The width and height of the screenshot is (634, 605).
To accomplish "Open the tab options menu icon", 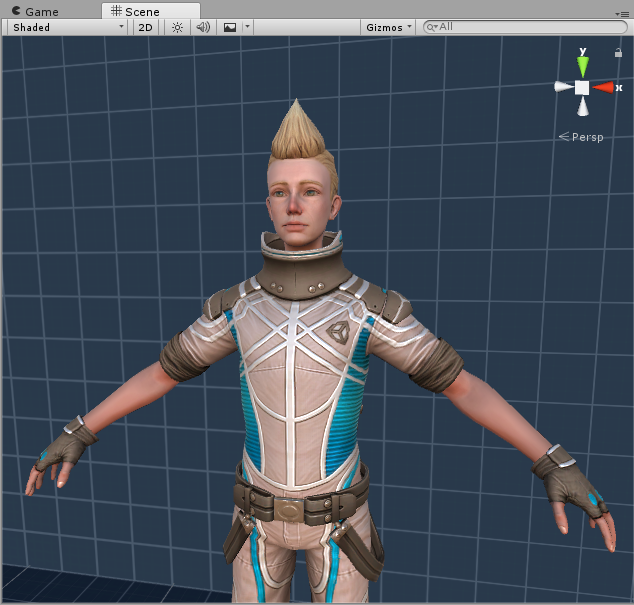I will [x=623, y=14].
